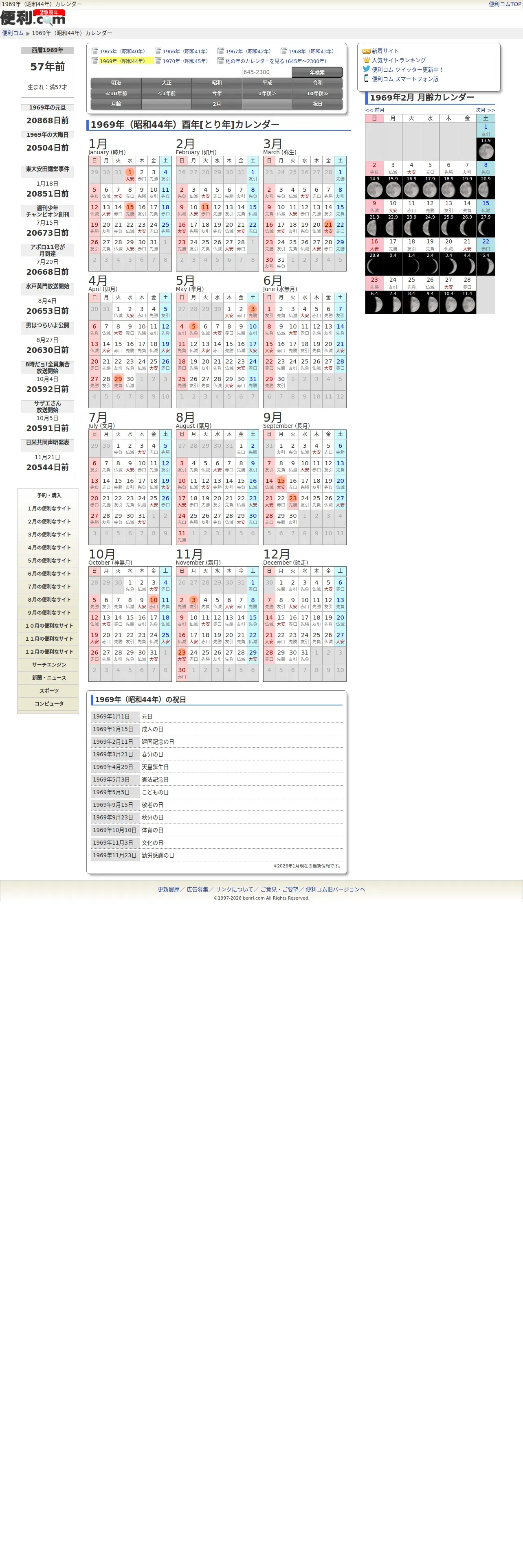
Task: Click the crescent moon image labeled 27.9
Action: [485, 228]
